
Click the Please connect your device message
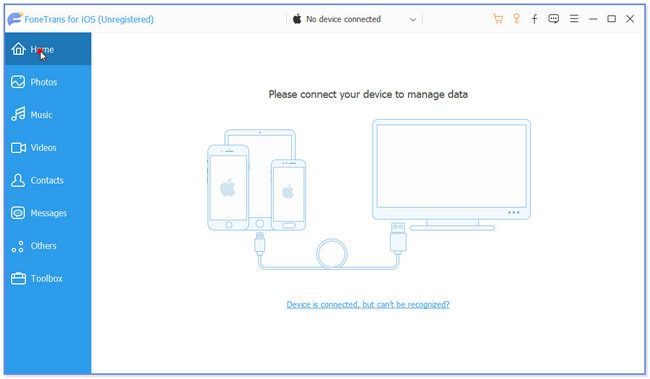(x=368, y=94)
